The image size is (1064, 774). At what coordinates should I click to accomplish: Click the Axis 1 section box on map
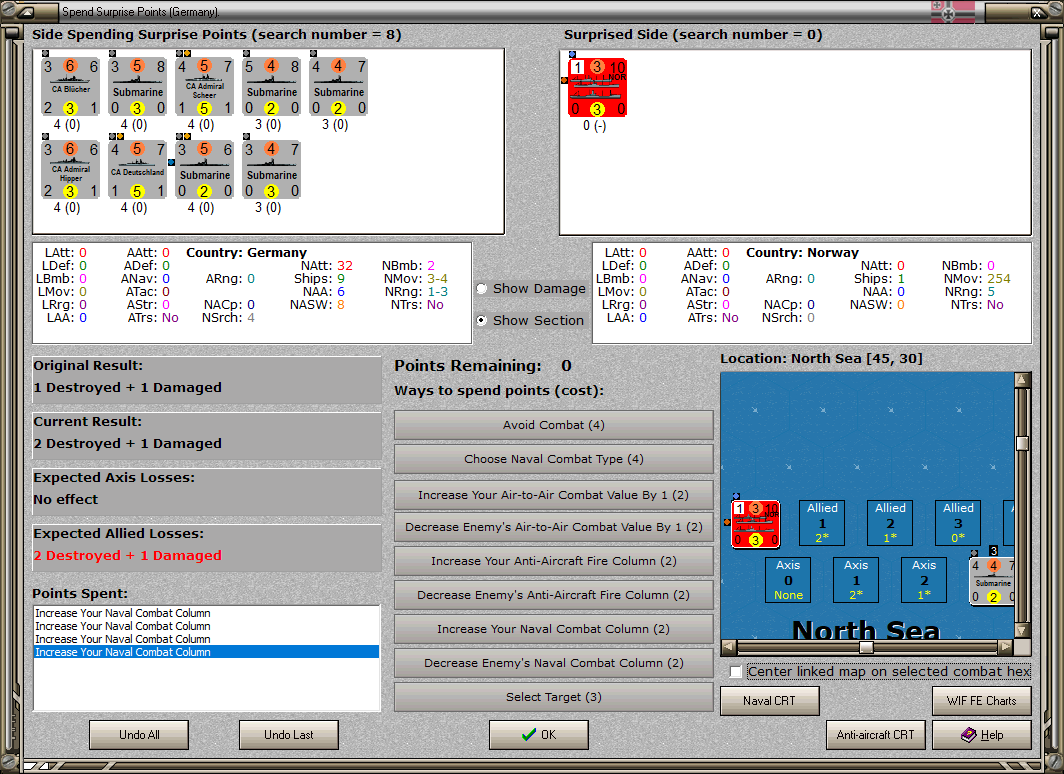click(856, 580)
